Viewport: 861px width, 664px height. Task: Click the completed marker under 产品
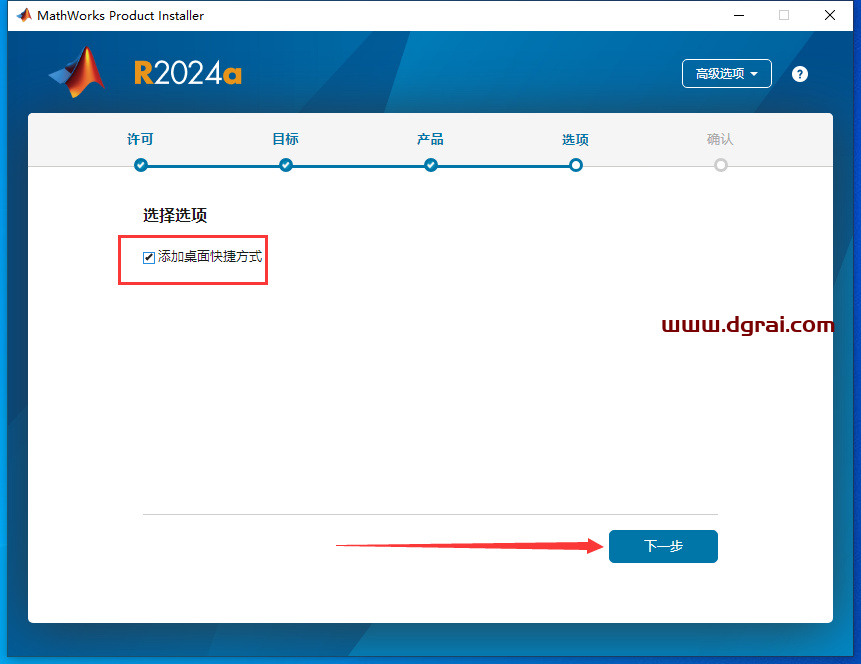[x=430, y=165]
